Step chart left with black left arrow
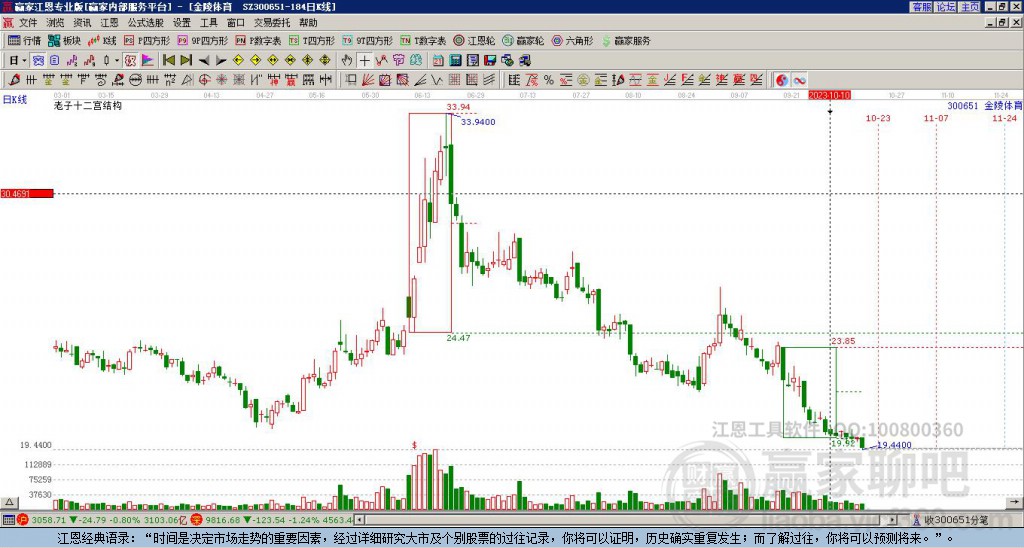The image size is (1024, 548). (204, 60)
